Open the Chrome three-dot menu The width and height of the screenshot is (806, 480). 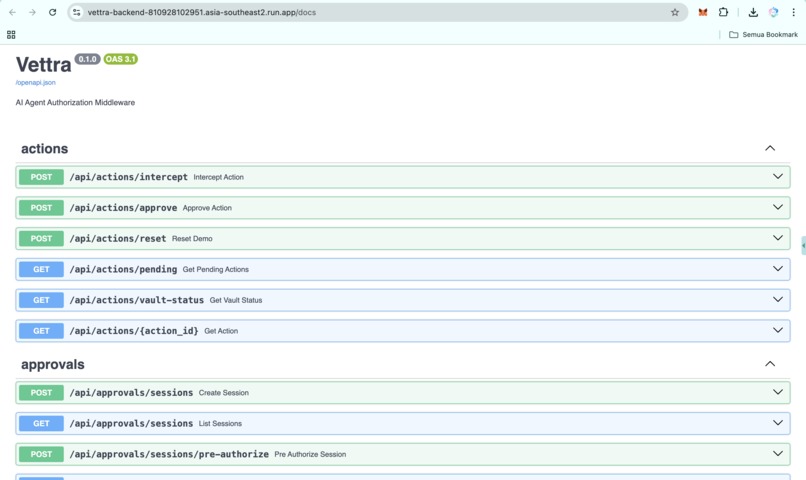[x=793, y=12]
